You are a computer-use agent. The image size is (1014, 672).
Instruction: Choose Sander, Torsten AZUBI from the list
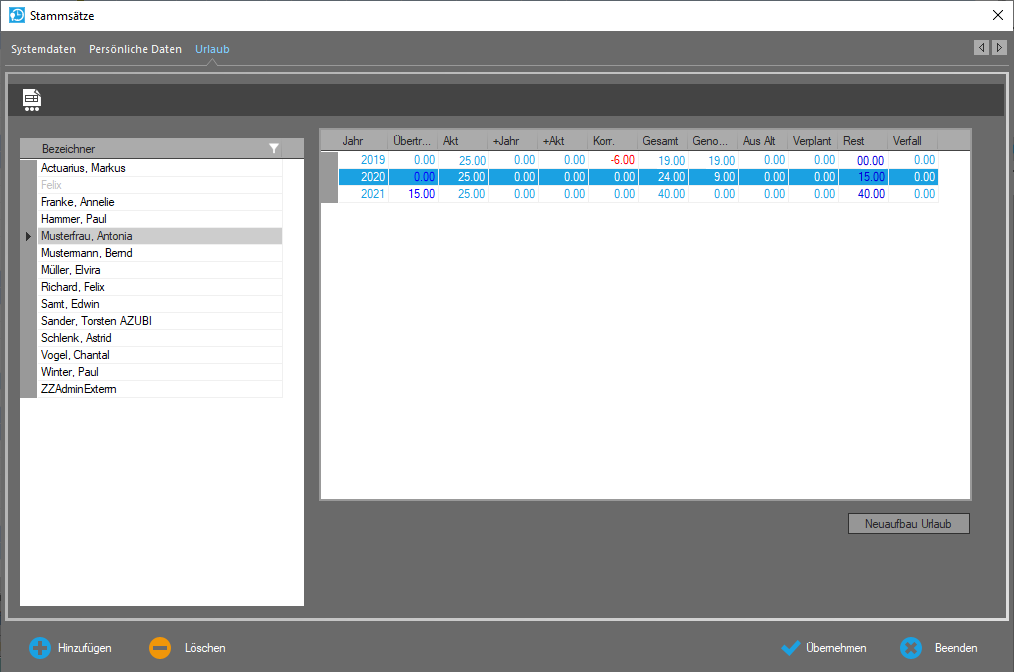(96, 321)
